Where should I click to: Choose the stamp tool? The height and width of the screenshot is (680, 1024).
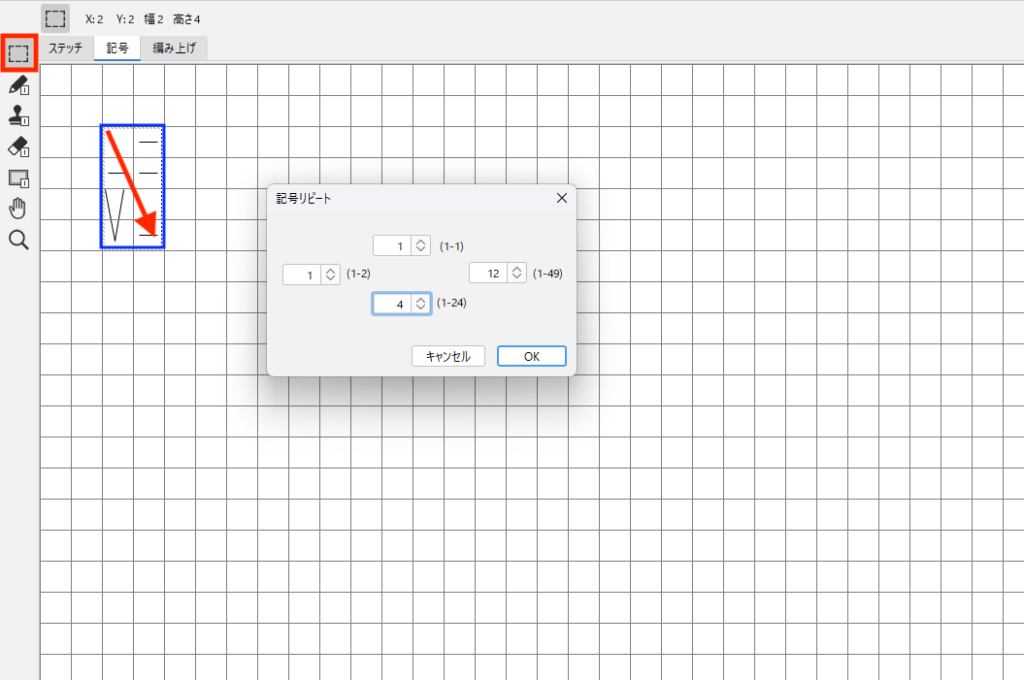point(19,116)
